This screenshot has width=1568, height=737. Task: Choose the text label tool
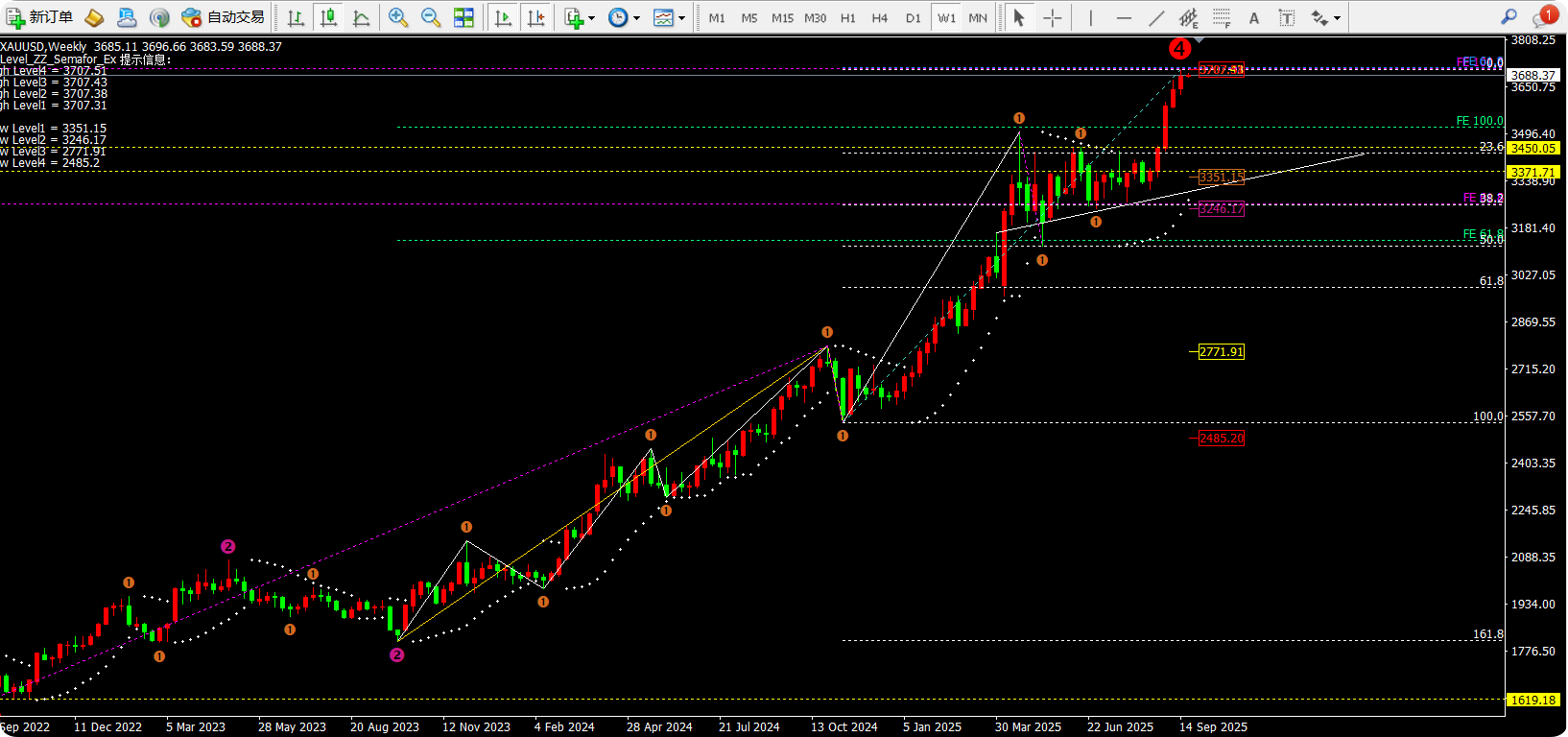pos(1253,17)
